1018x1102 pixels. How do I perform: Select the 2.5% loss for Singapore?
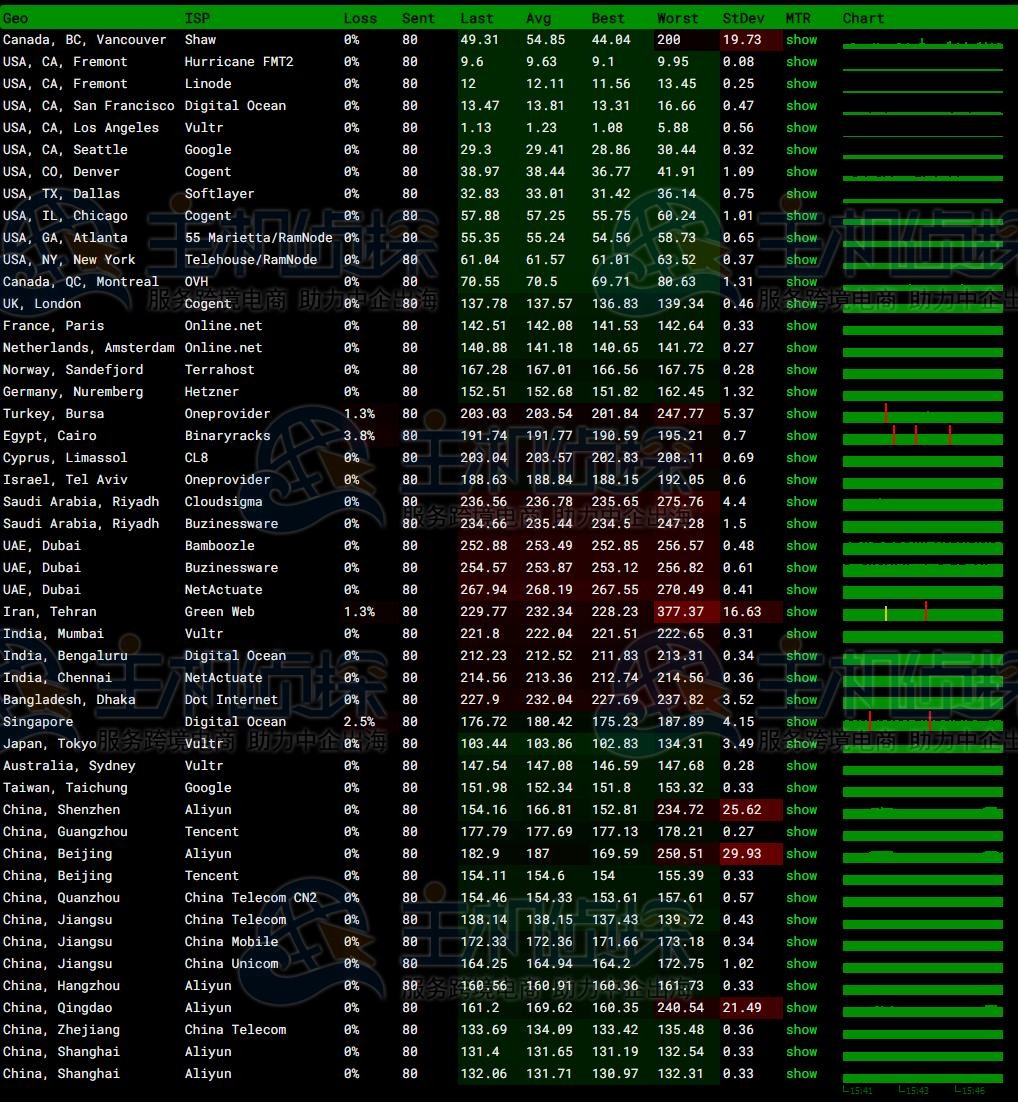[359, 722]
